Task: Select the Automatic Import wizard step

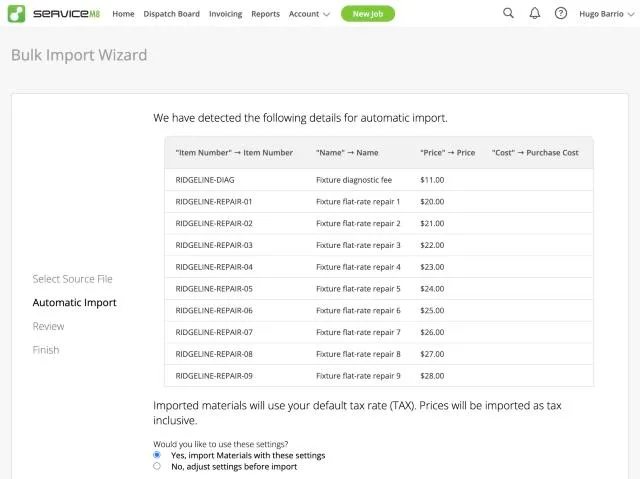Action: (x=74, y=303)
